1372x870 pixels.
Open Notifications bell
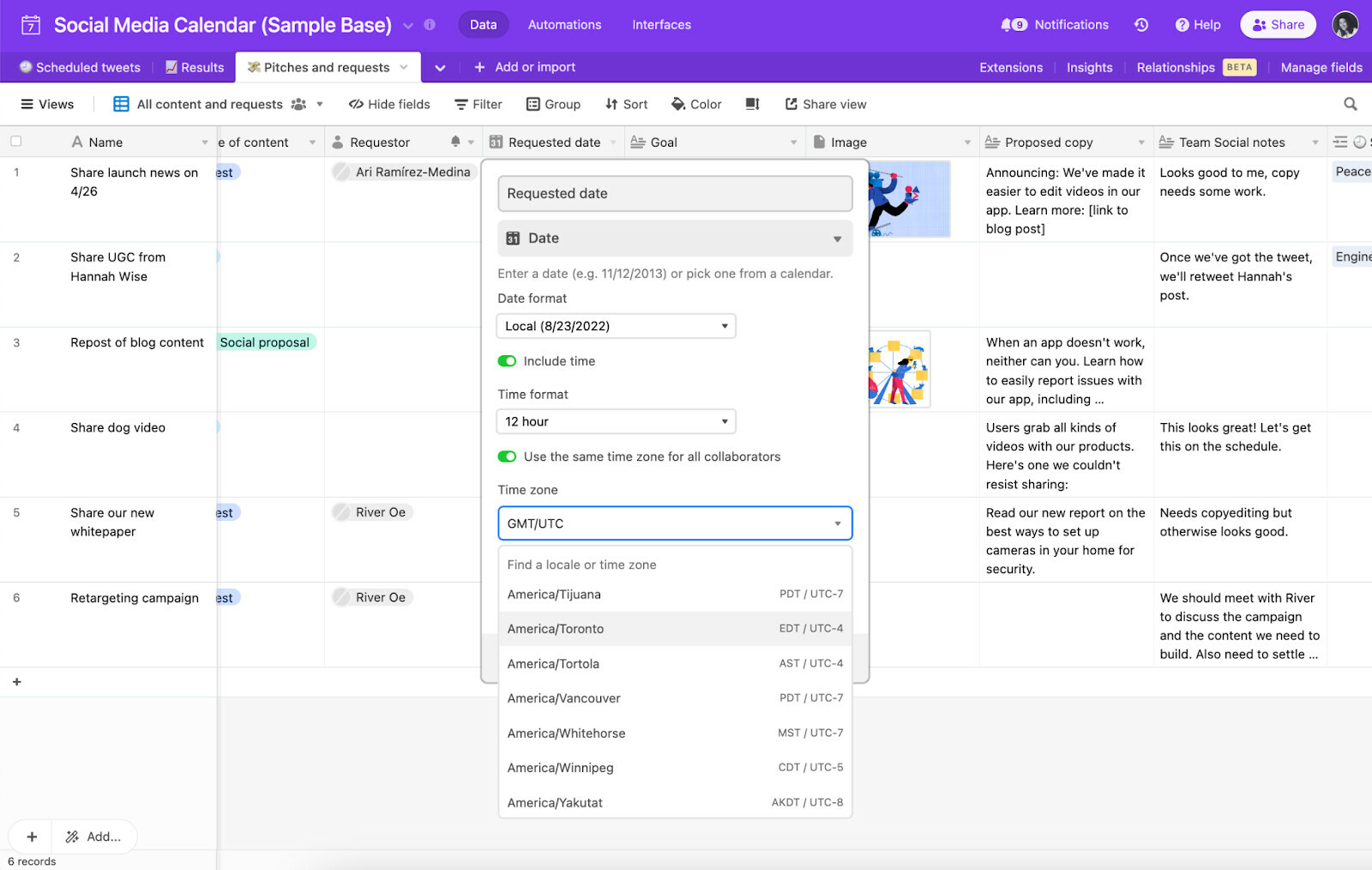point(1055,25)
